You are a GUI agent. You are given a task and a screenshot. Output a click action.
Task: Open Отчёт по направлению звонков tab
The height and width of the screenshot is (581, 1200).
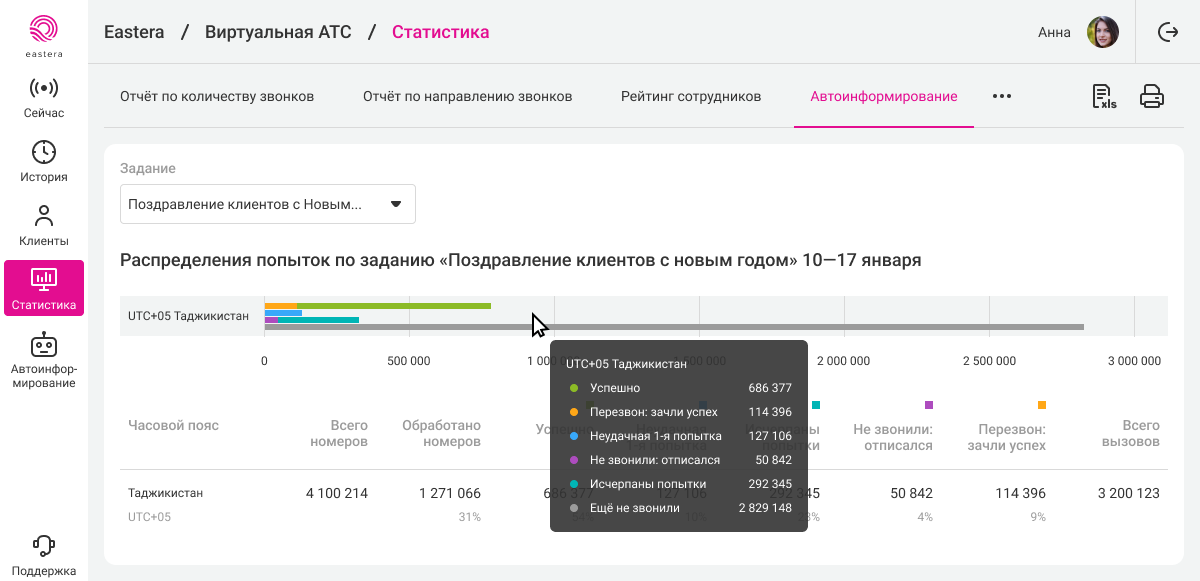coord(467,97)
